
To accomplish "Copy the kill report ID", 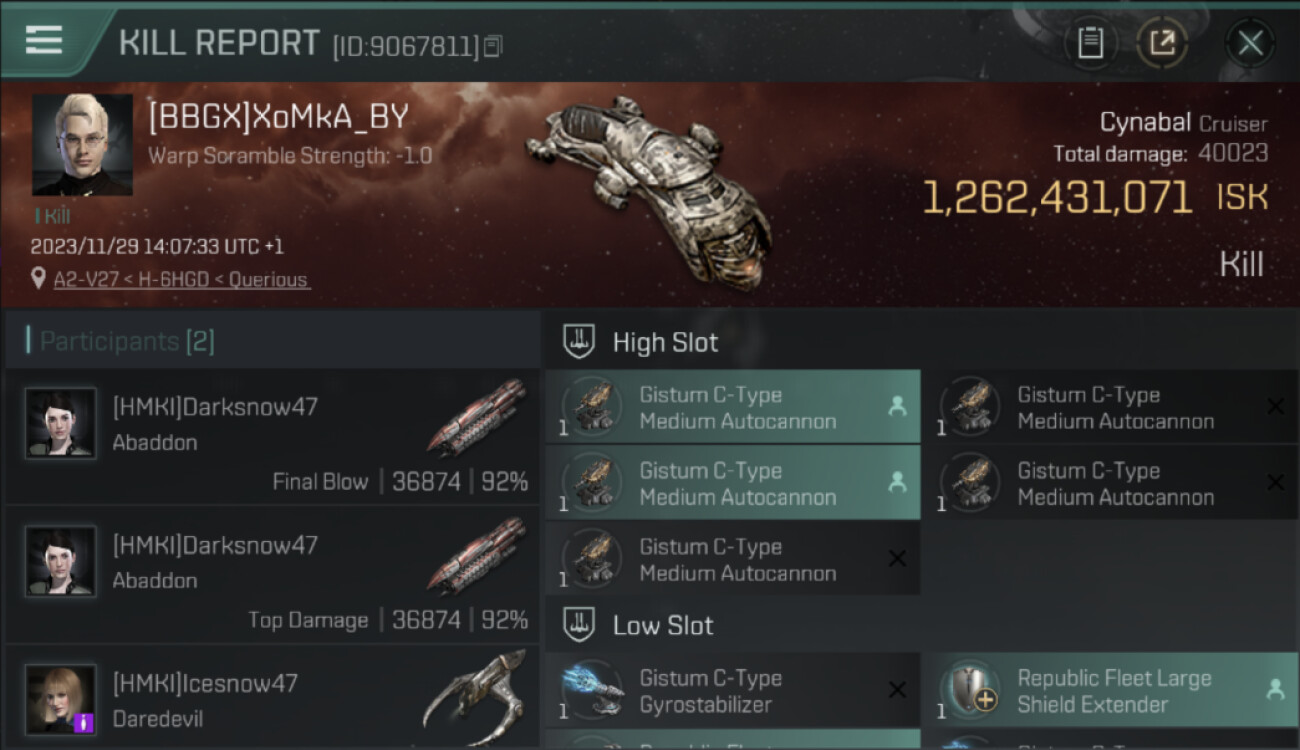I will [x=493, y=46].
